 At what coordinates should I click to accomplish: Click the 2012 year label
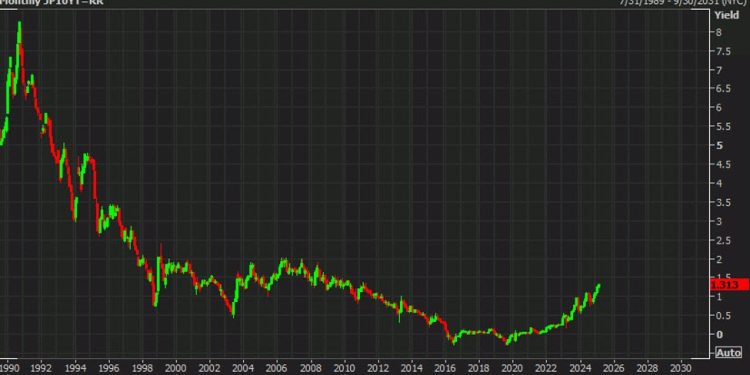pos(377,368)
